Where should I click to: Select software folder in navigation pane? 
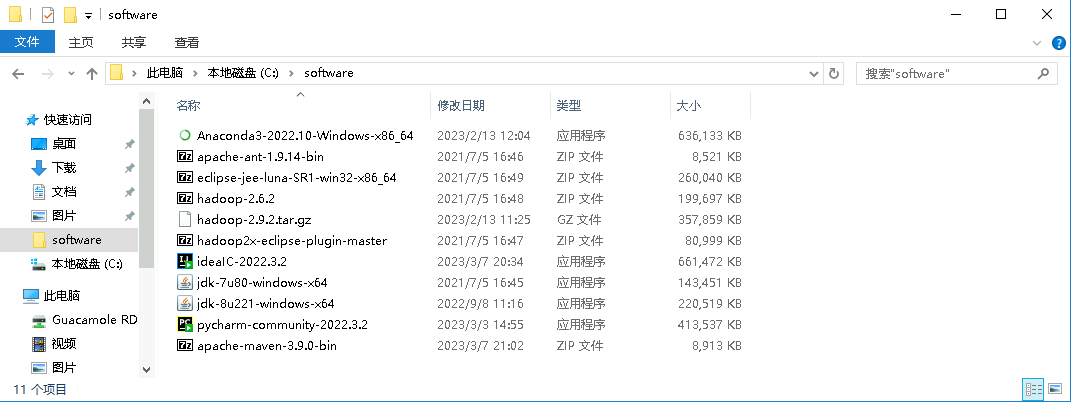tap(69, 240)
